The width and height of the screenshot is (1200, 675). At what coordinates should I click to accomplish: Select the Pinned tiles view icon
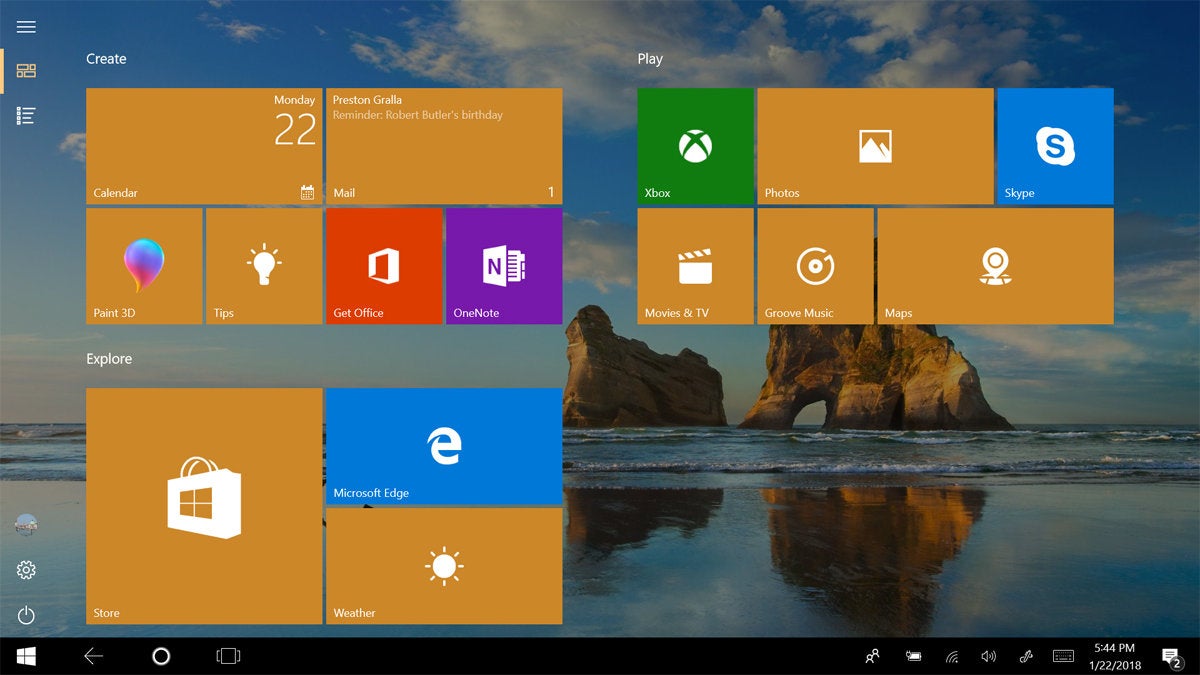[26, 71]
